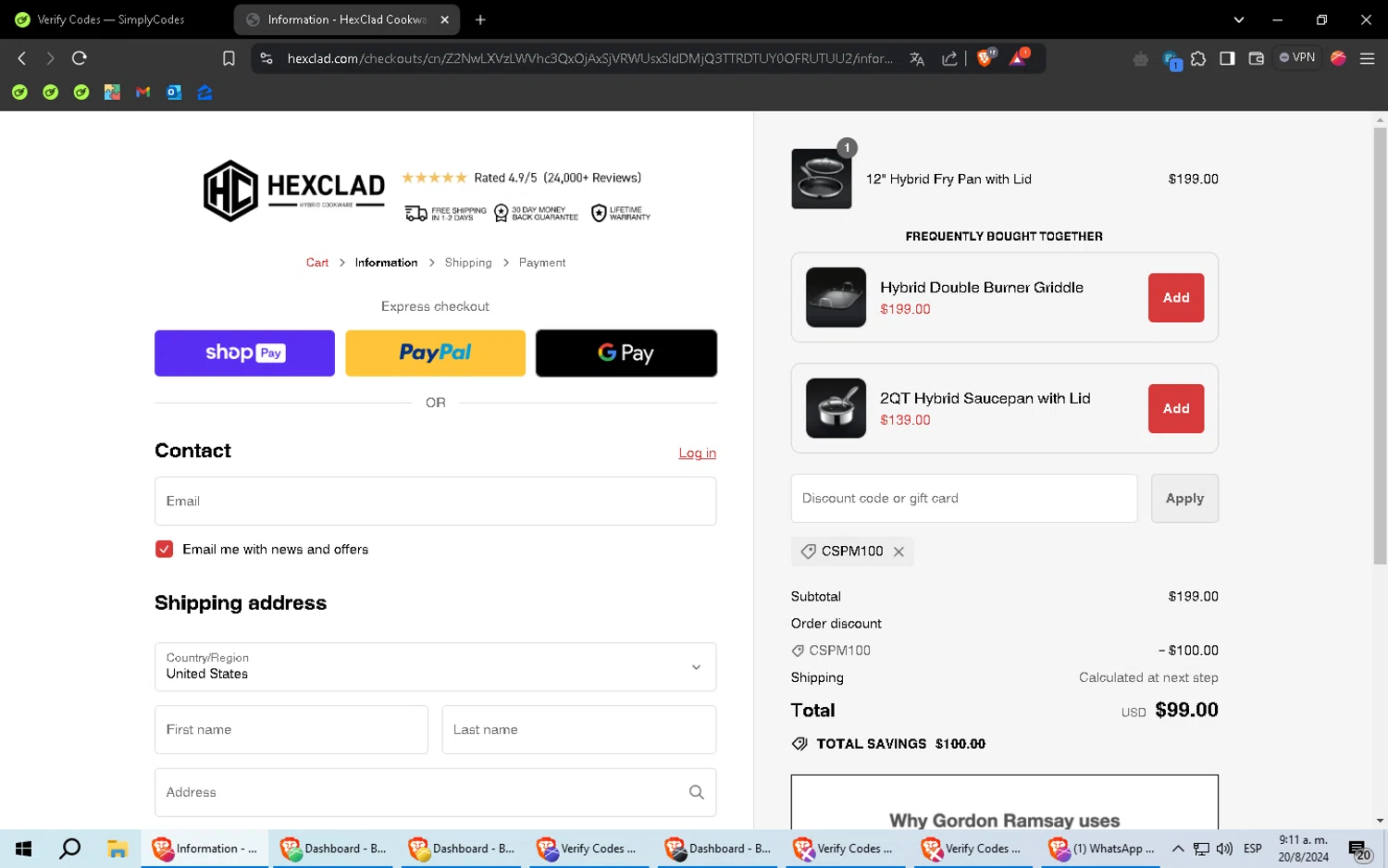Focus the Last name field

(x=579, y=730)
